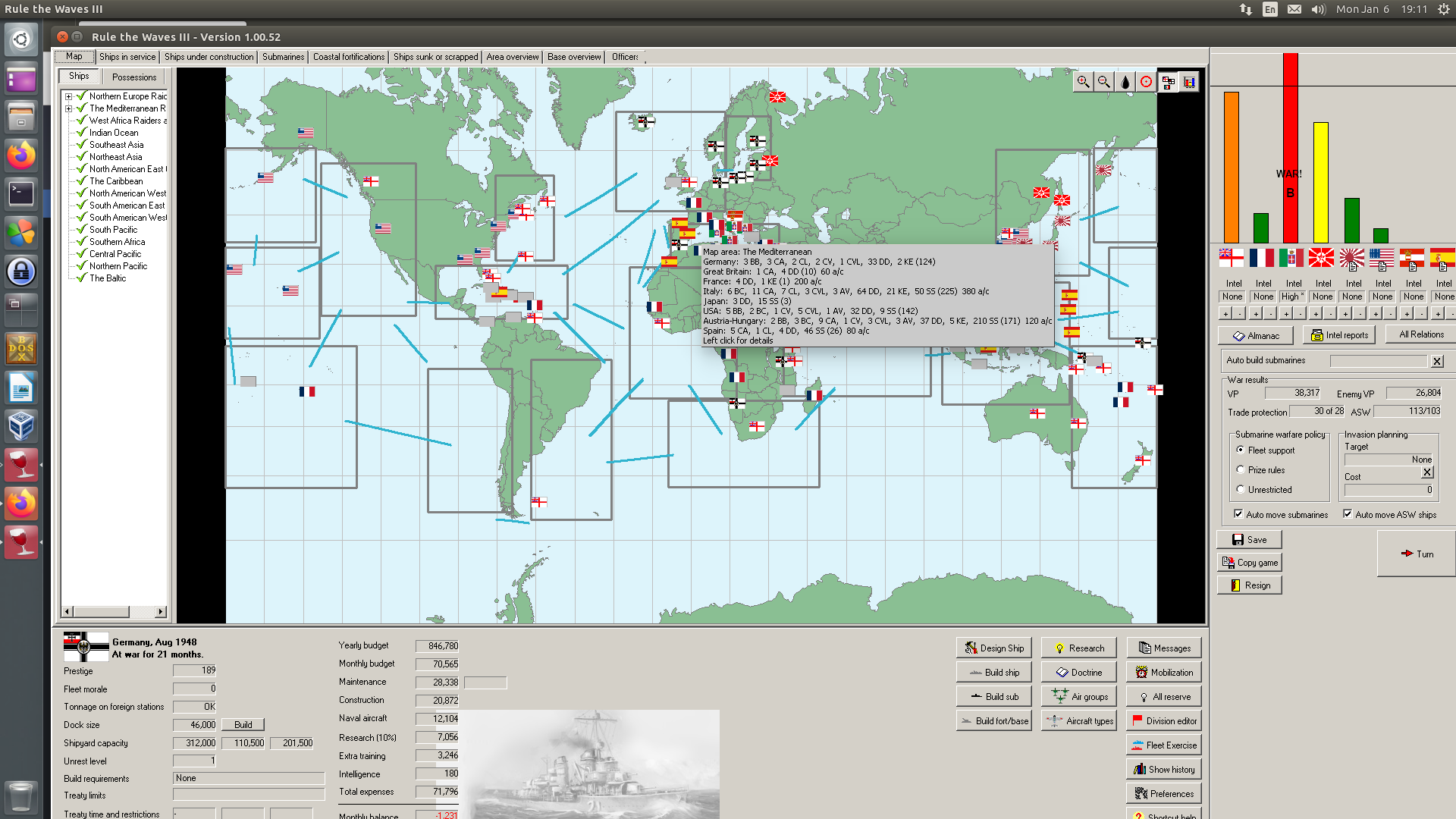This screenshot has height=819, width=1456.
Task: Clear Auto build submarines with X button
Action: click(x=1437, y=362)
